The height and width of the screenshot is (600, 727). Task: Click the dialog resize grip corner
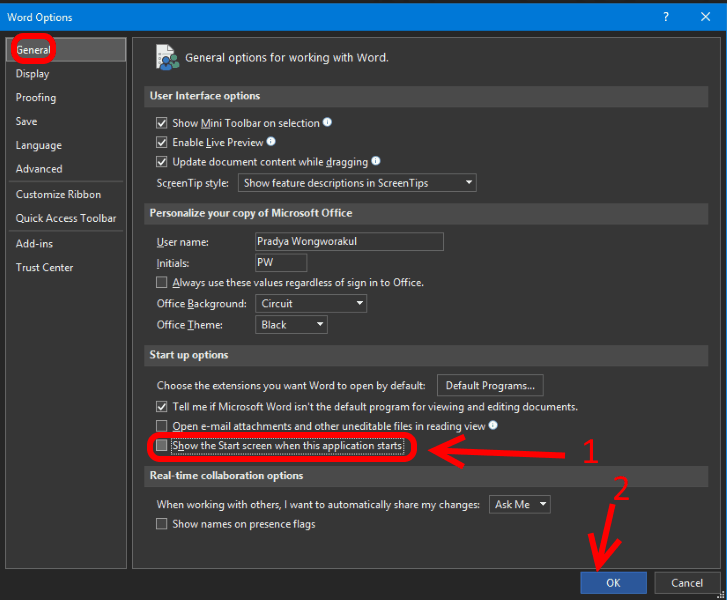(x=721, y=595)
